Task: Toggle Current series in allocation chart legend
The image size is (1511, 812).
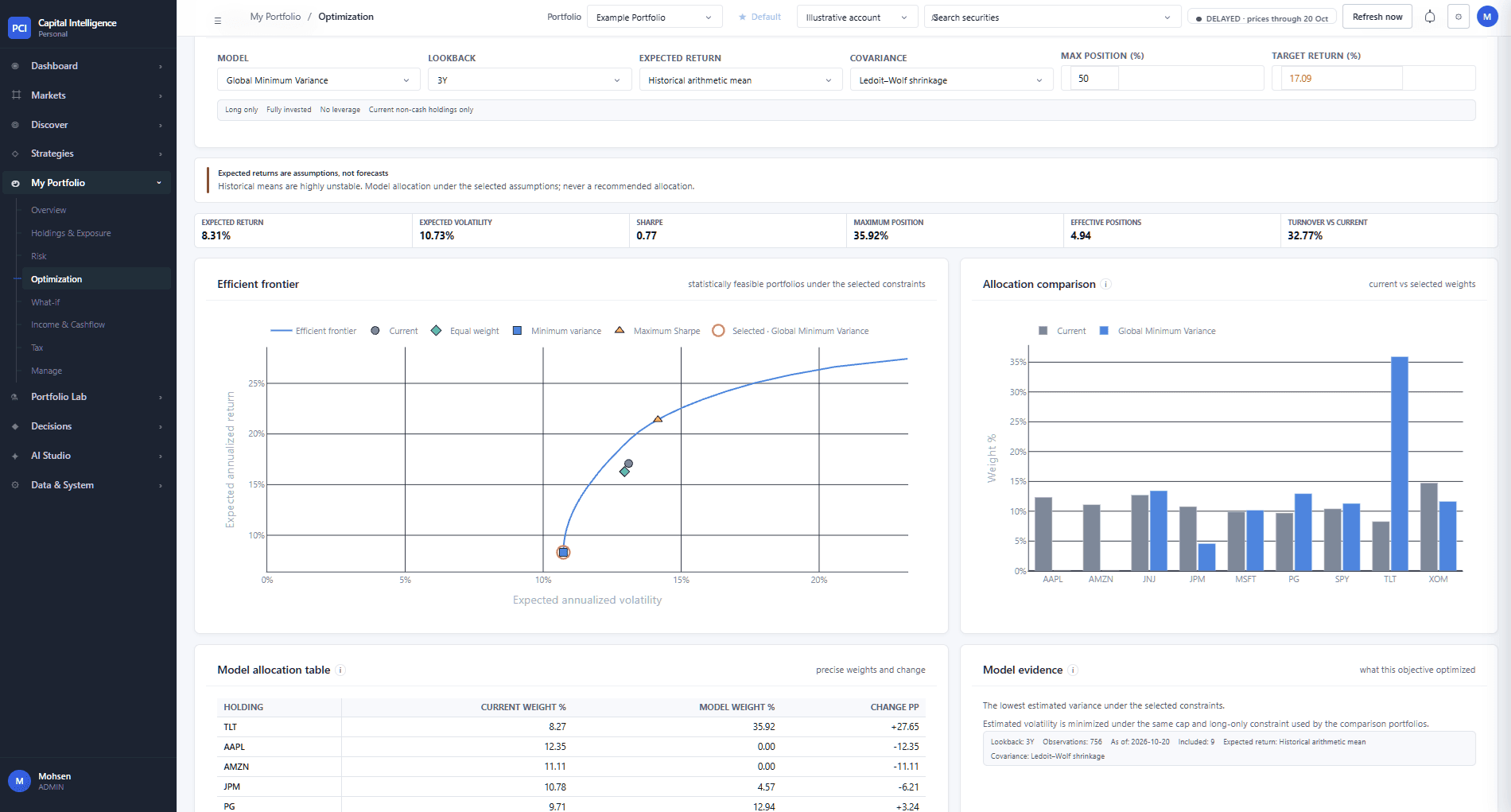Action: (1062, 331)
